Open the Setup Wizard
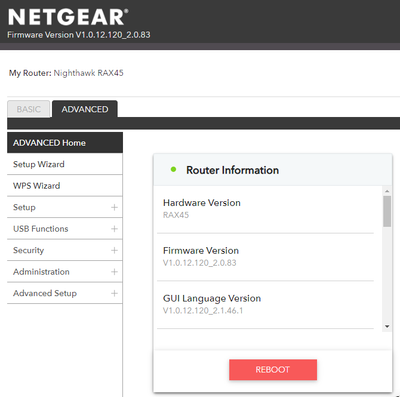The width and height of the screenshot is (400, 397). pyautogui.click(x=65, y=164)
